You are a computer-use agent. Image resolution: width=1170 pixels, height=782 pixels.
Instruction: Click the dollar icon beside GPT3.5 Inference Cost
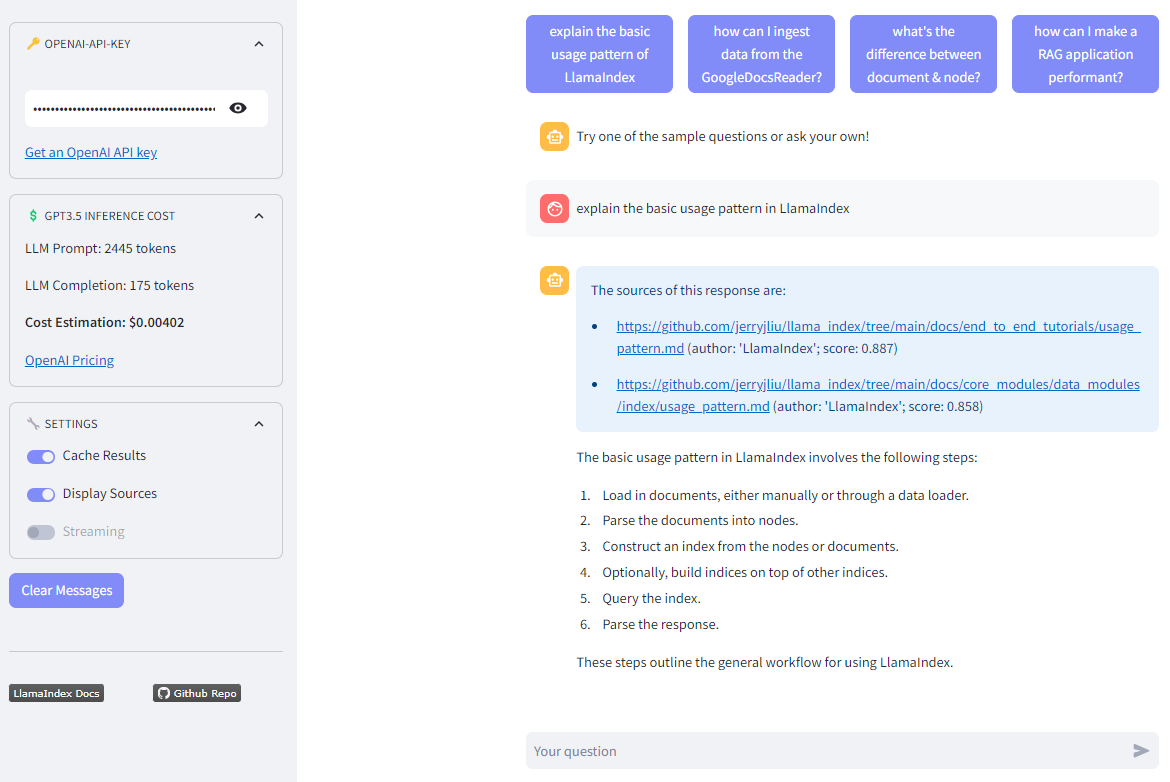click(x=33, y=216)
